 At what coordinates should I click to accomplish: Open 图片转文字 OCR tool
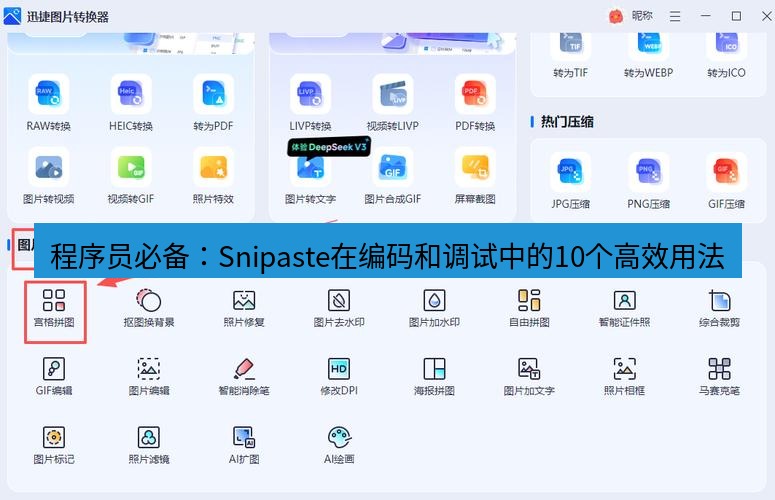pyautogui.click(x=310, y=180)
